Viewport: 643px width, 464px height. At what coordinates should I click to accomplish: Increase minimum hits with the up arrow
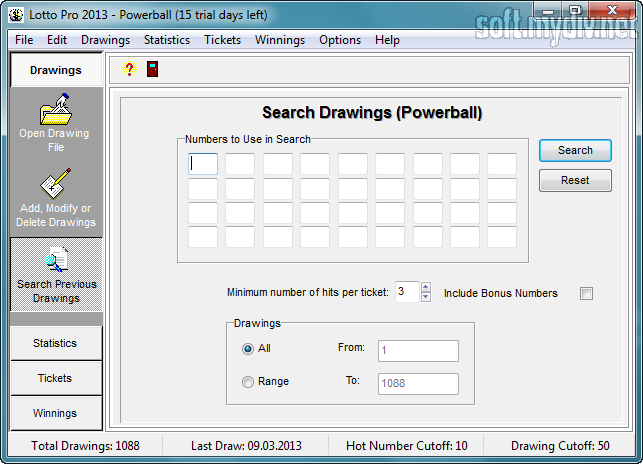[426, 287]
